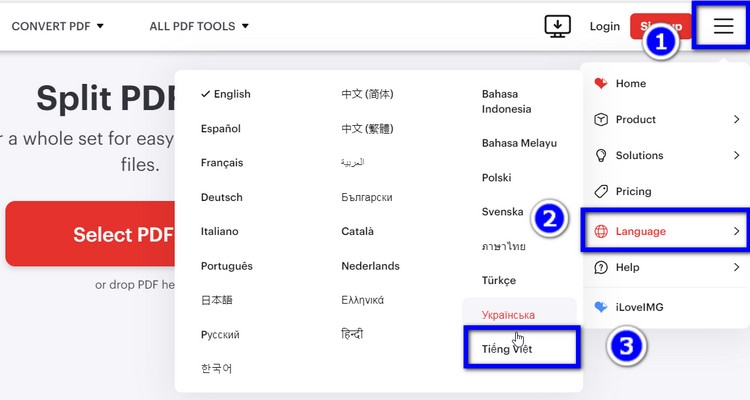The image size is (750, 400).
Task: Switch language to Français
Action: point(222,163)
